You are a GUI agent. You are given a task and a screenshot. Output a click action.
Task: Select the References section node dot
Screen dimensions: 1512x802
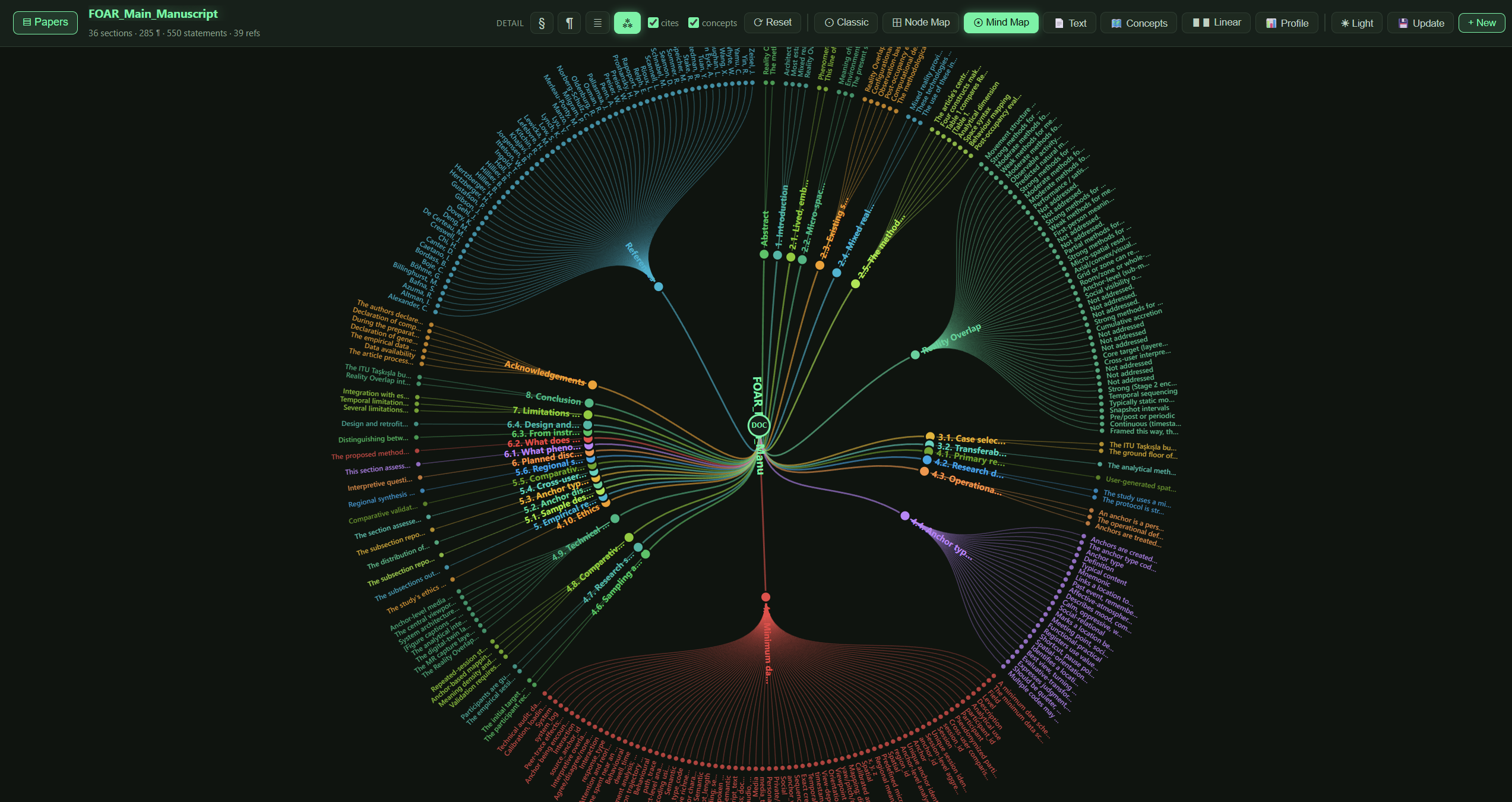coord(659,286)
